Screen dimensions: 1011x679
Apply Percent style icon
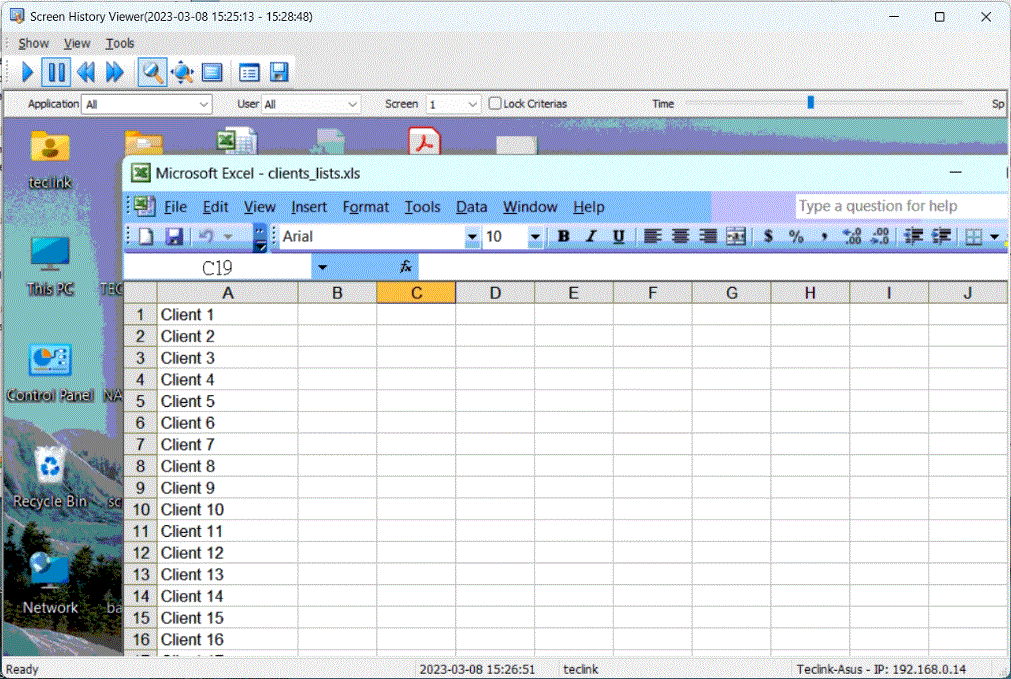click(x=796, y=237)
